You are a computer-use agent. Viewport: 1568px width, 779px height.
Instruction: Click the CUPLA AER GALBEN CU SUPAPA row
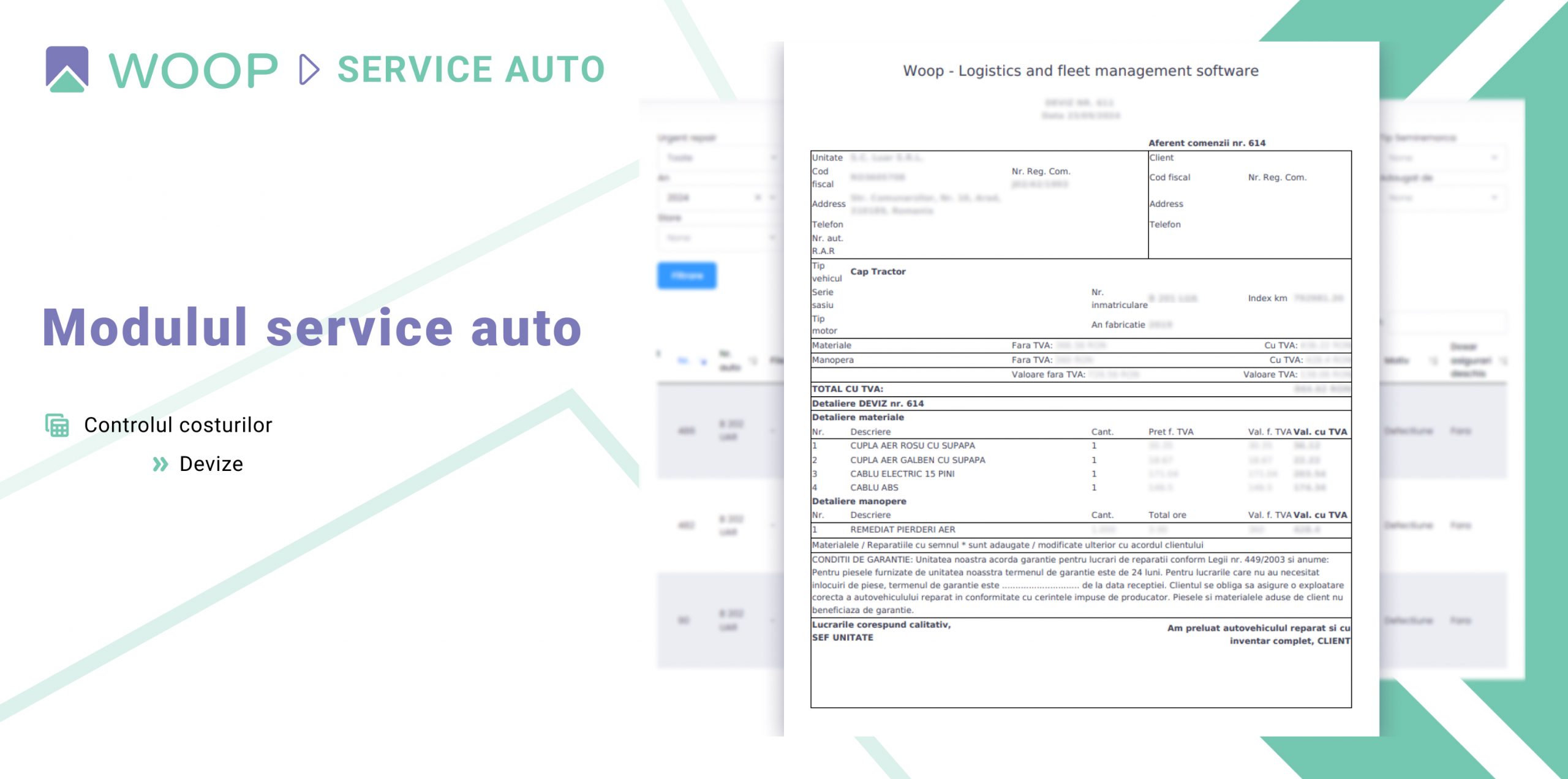[x=1081, y=460]
